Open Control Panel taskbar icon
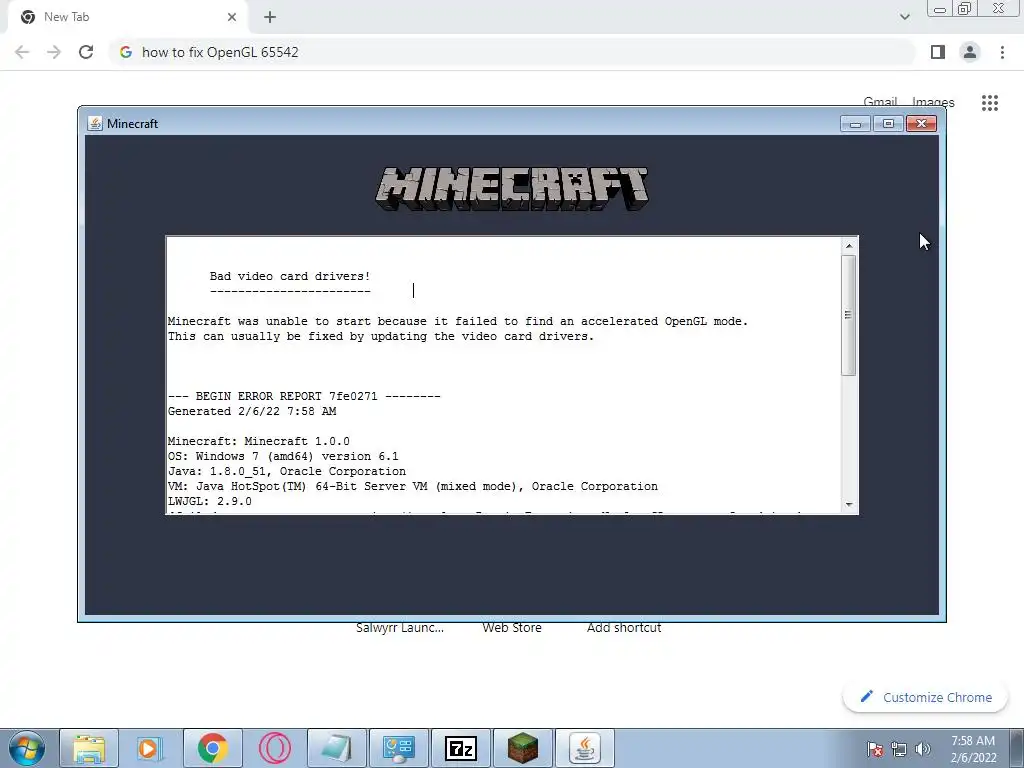This screenshot has width=1024, height=768. pos(398,748)
